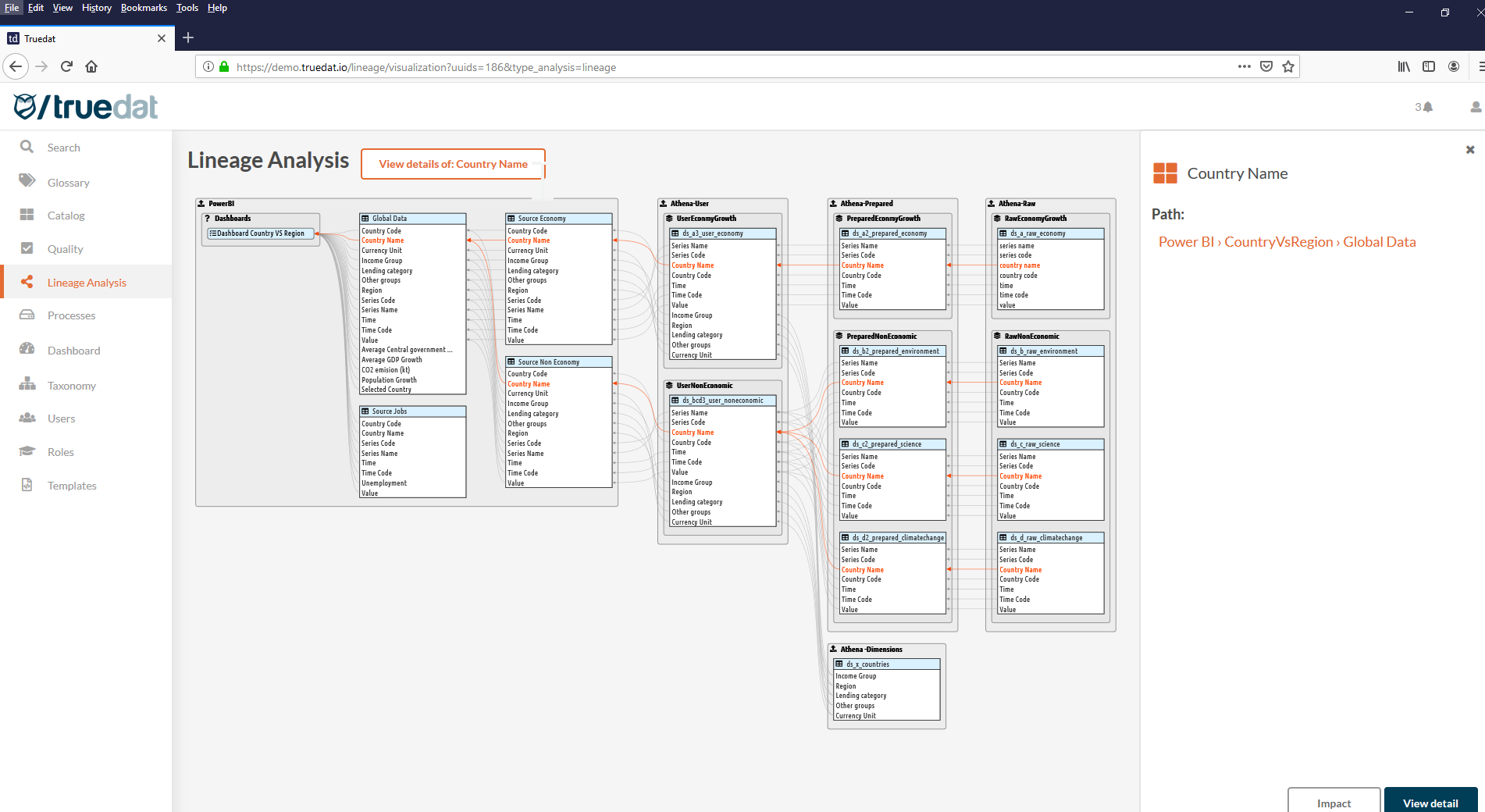Go to the browser home page
This screenshot has width=1485, height=812.
point(91,66)
